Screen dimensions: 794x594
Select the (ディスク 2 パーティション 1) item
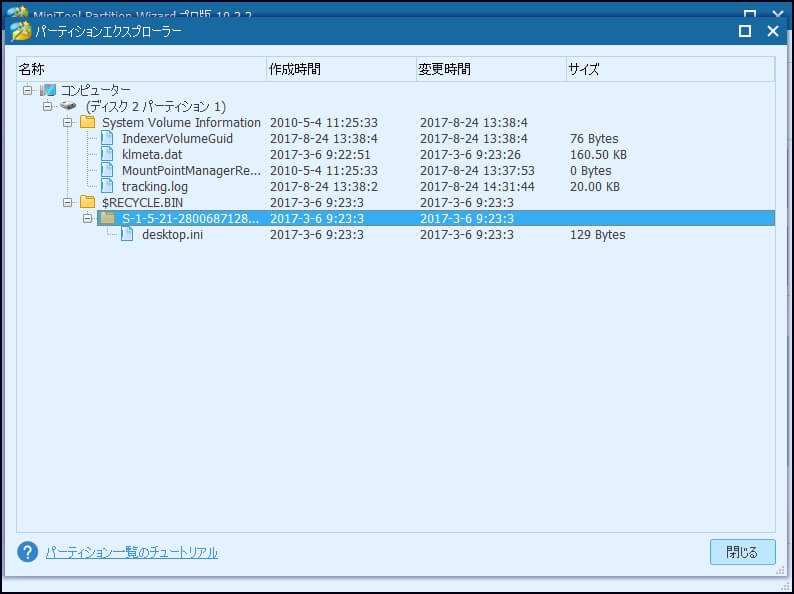pyautogui.click(x=155, y=106)
